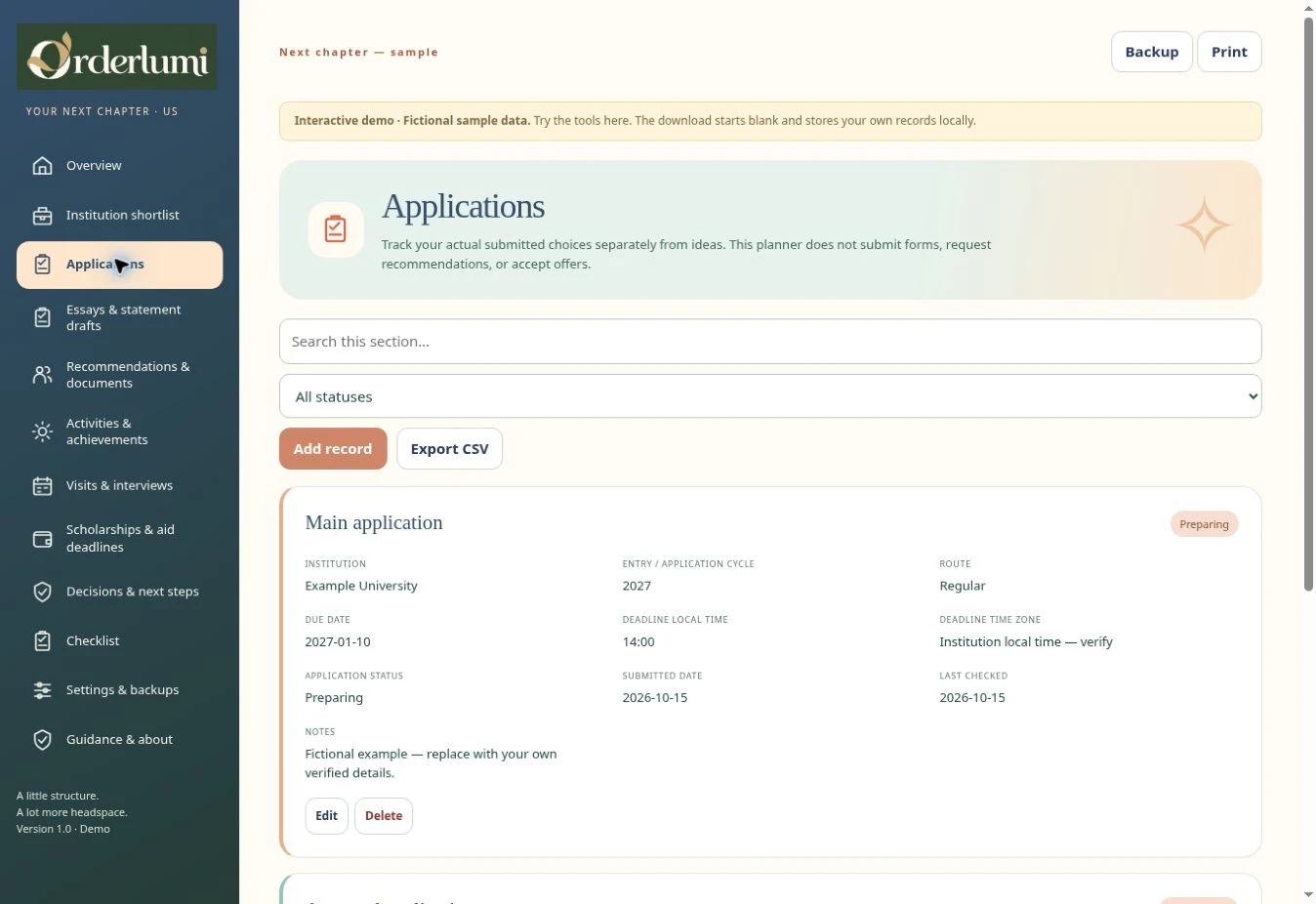Click the Checklist clipboard icon

pos(42,641)
